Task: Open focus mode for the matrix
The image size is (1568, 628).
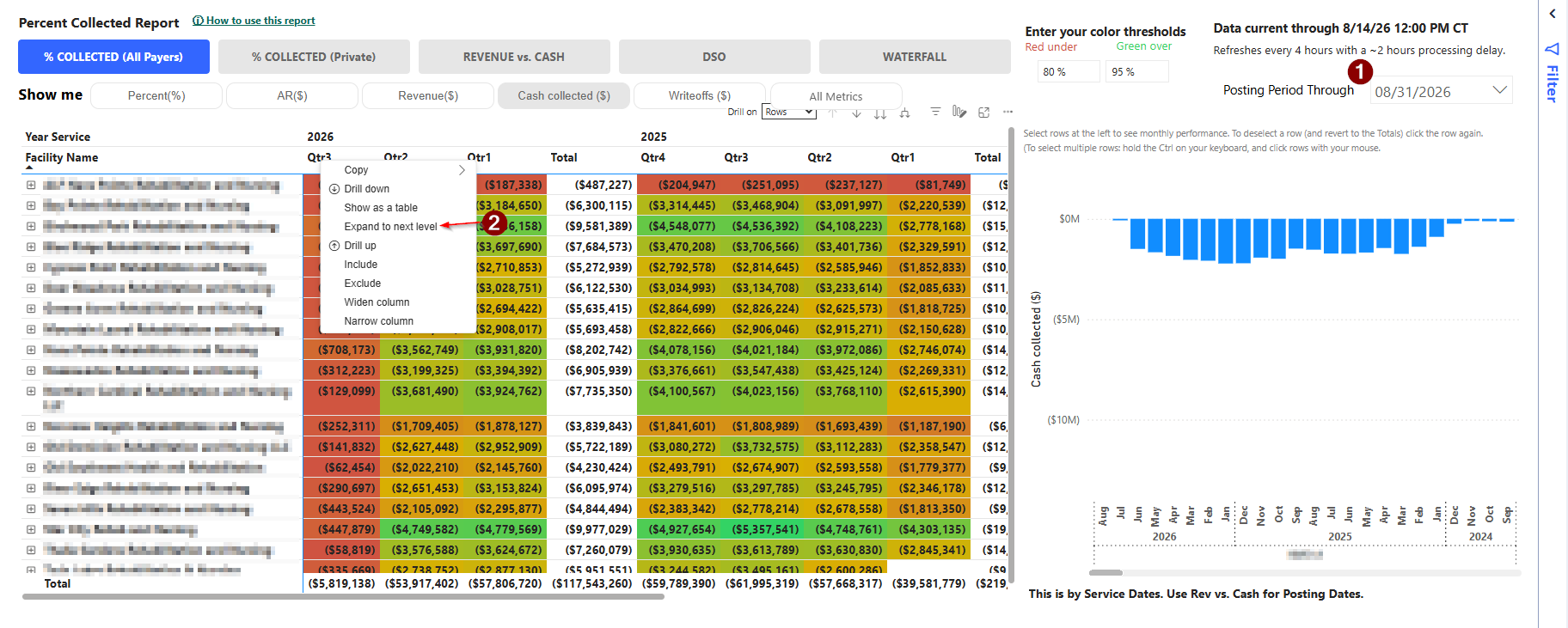Action: (x=984, y=113)
